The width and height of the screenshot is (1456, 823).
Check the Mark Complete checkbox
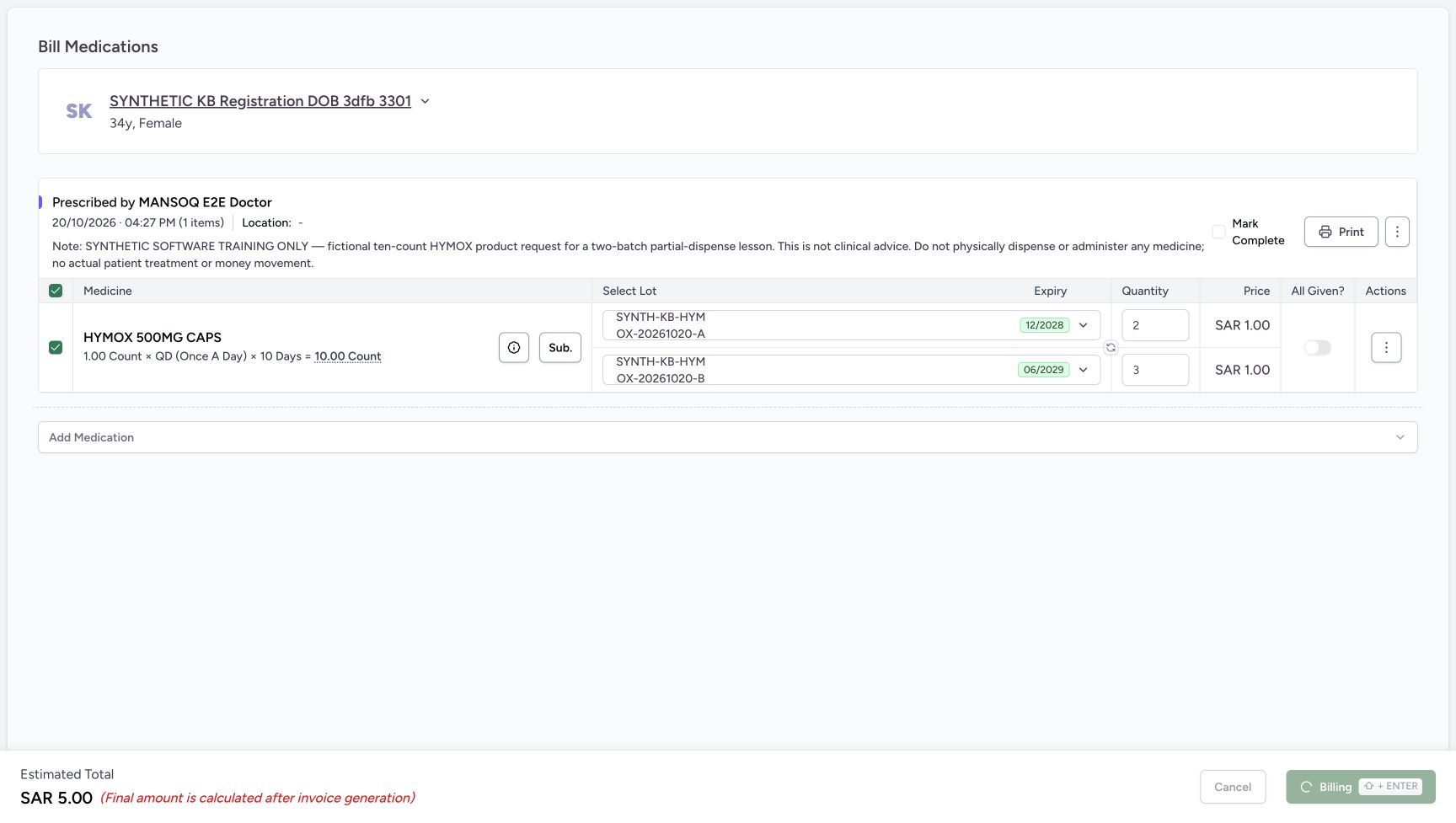[x=1218, y=232]
